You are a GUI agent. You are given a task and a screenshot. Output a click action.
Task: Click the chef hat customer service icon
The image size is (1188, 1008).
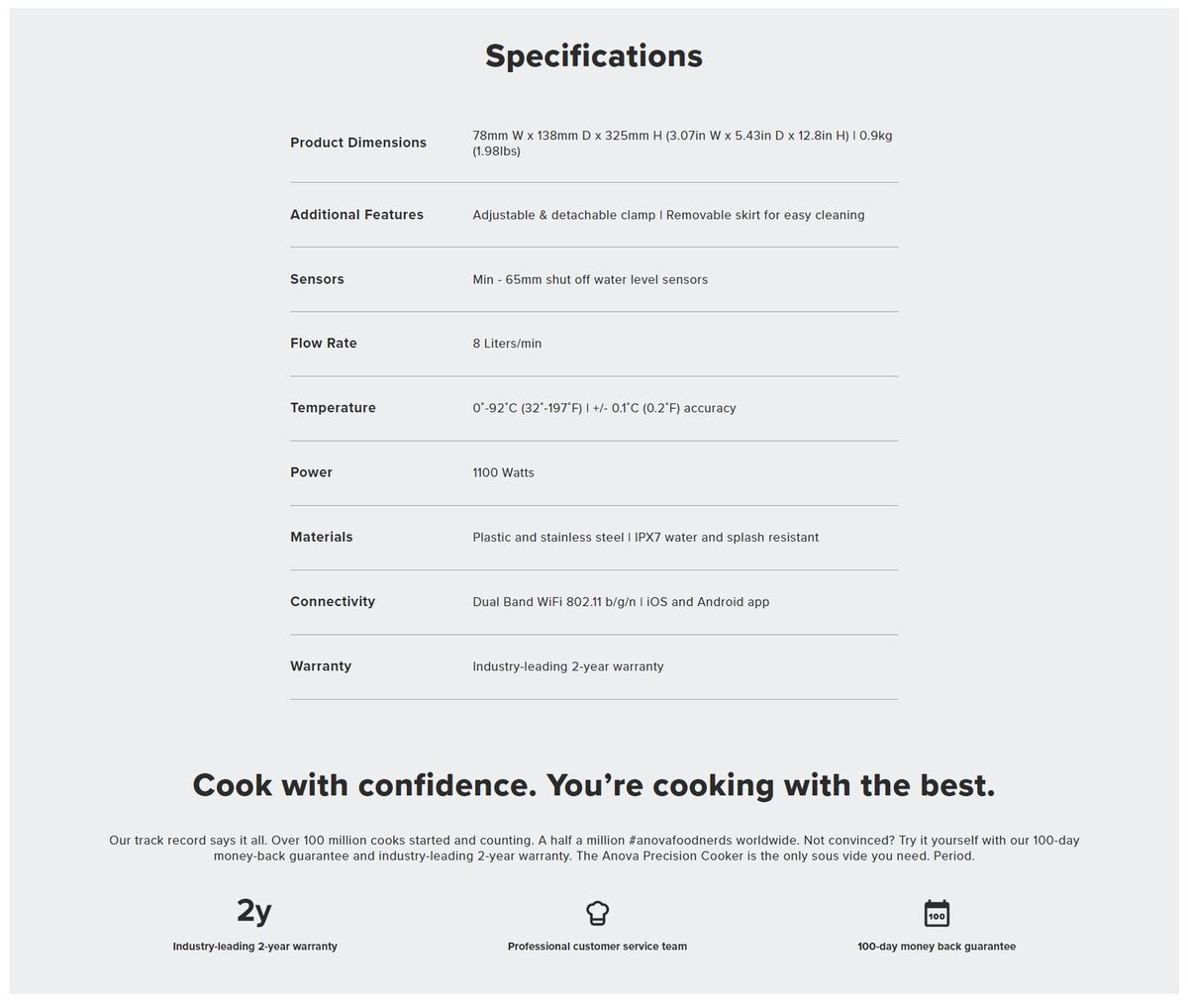597,912
